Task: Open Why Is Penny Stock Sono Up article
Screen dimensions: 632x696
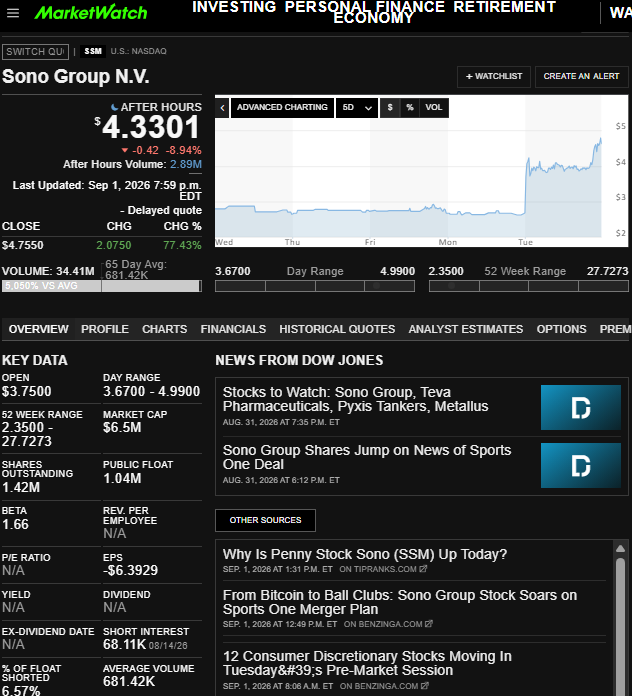Action: point(365,554)
